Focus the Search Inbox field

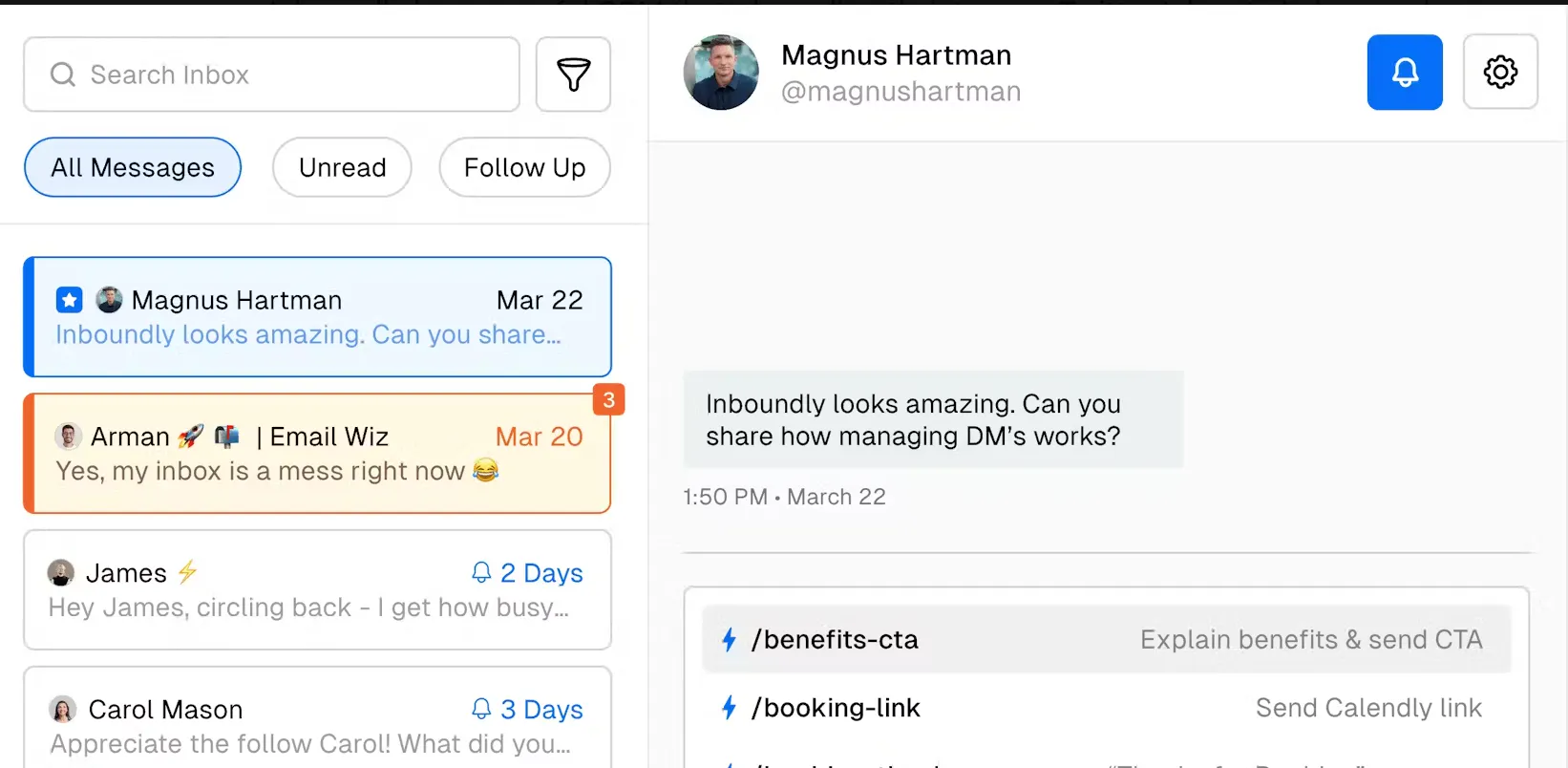point(271,75)
